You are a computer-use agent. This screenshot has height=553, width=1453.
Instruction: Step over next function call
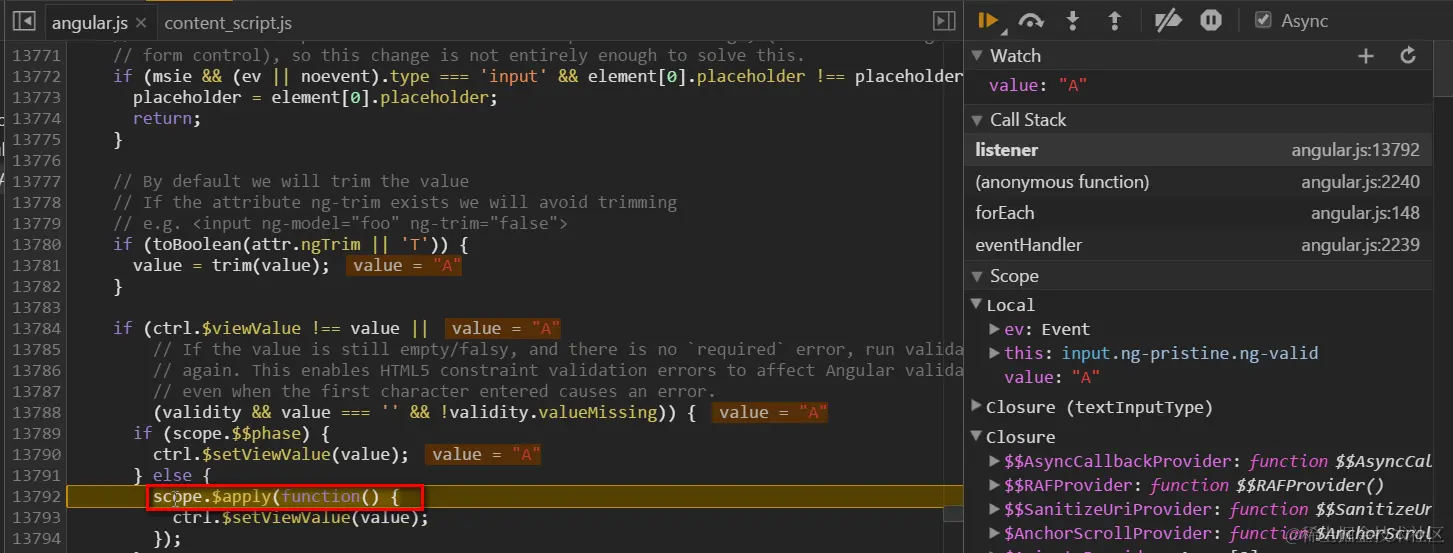pos(1031,21)
